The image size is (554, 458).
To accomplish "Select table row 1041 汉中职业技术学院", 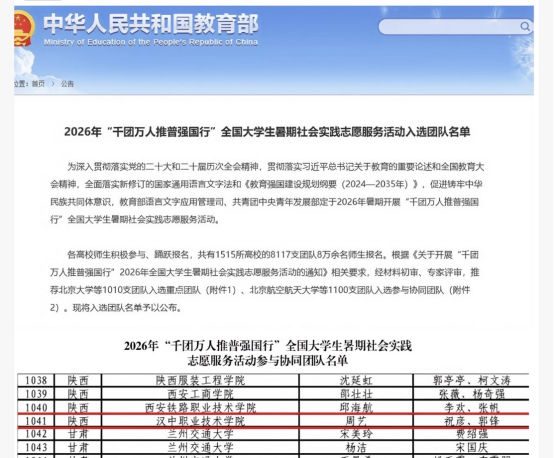I will click(x=273, y=421).
